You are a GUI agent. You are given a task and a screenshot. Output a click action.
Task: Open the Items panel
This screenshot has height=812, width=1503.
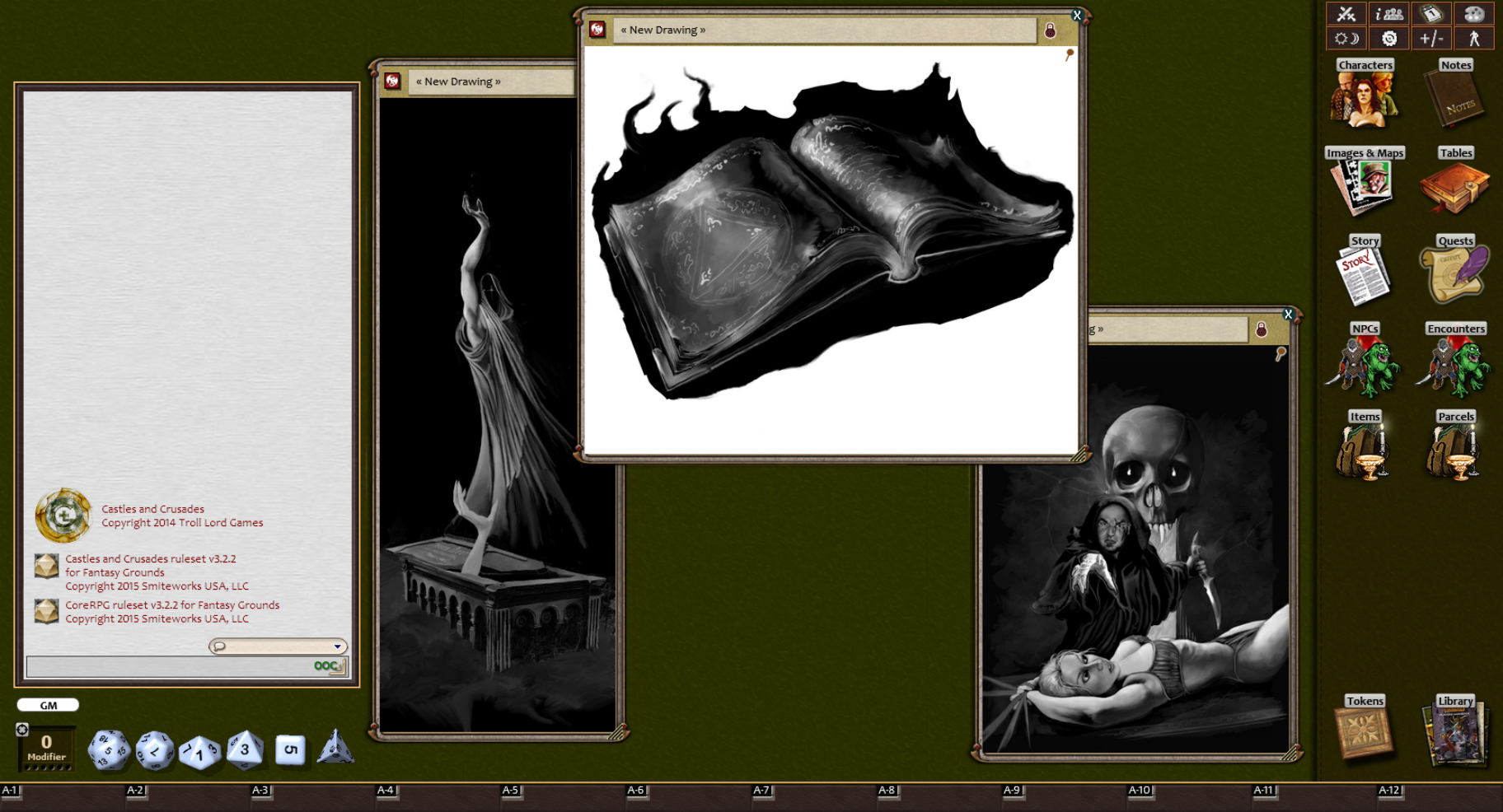pyautogui.click(x=1365, y=450)
